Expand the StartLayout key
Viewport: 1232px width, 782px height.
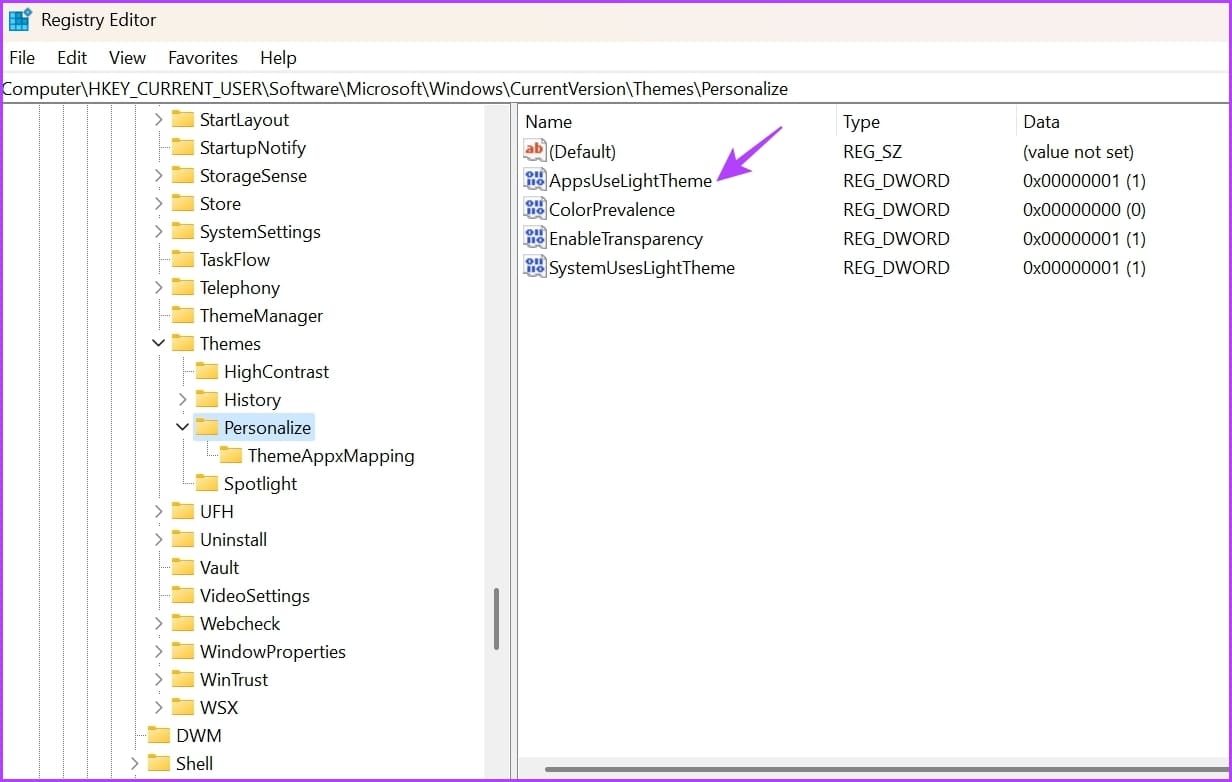click(x=158, y=119)
